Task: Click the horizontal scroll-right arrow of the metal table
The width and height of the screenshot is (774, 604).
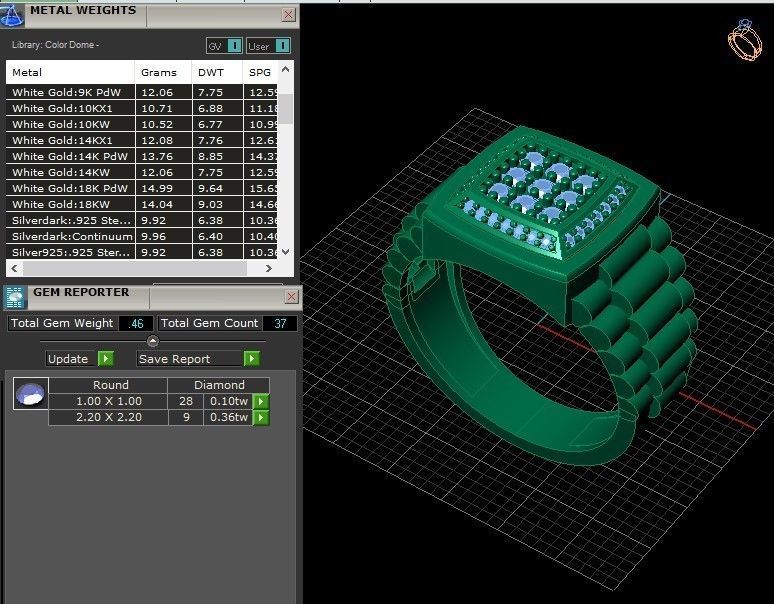Action: coord(269,268)
